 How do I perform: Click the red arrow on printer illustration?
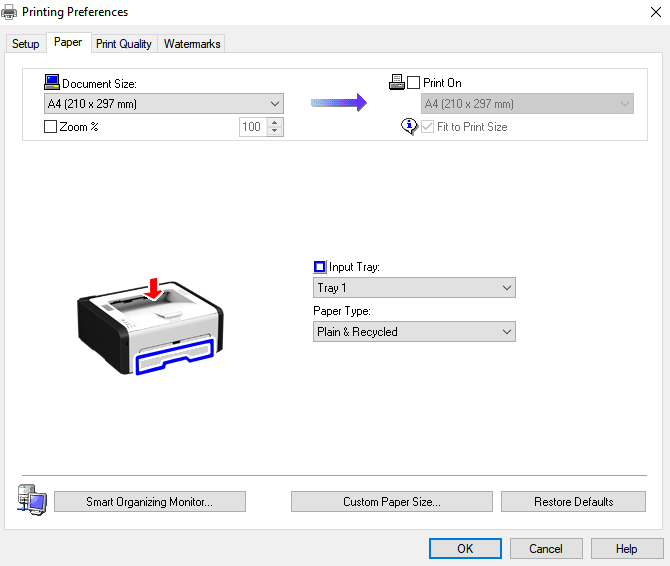coord(153,288)
